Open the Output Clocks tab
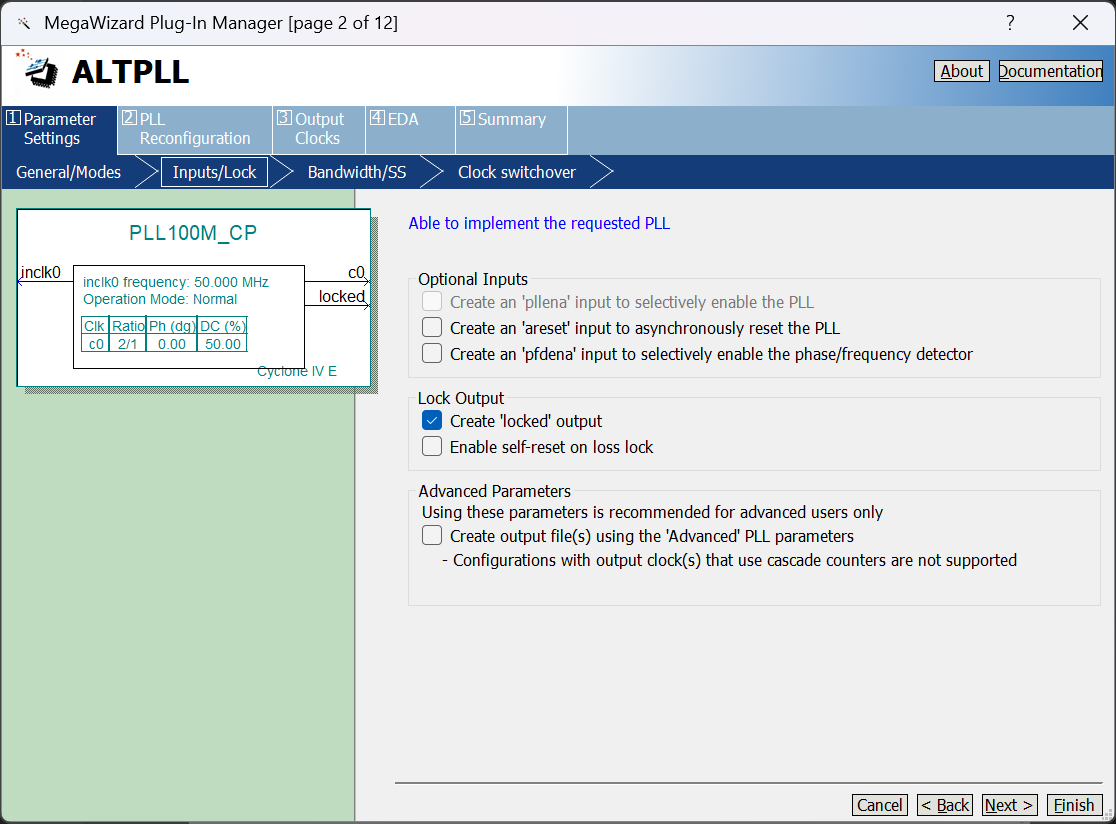 pyautogui.click(x=319, y=129)
